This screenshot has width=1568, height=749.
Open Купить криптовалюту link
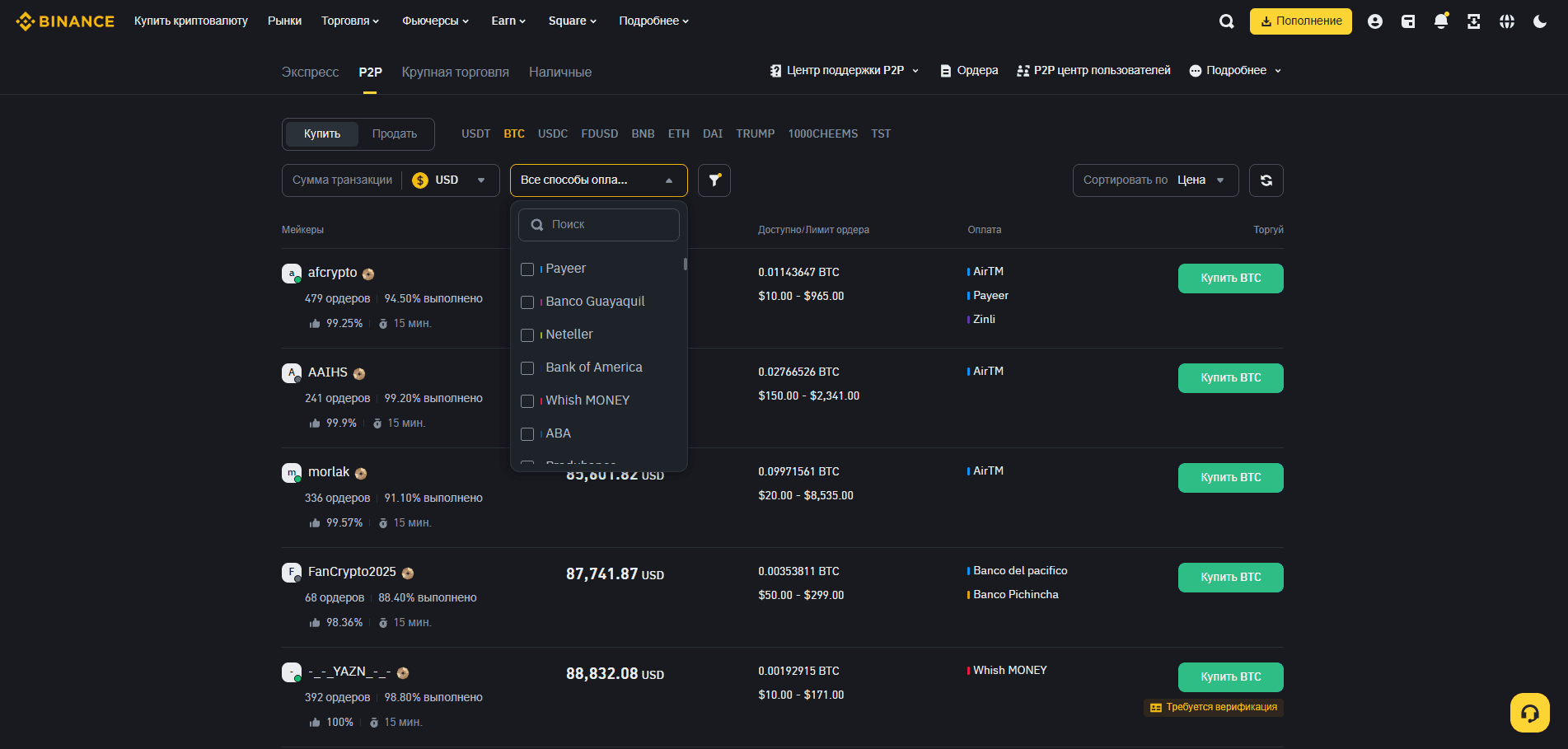tap(191, 21)
